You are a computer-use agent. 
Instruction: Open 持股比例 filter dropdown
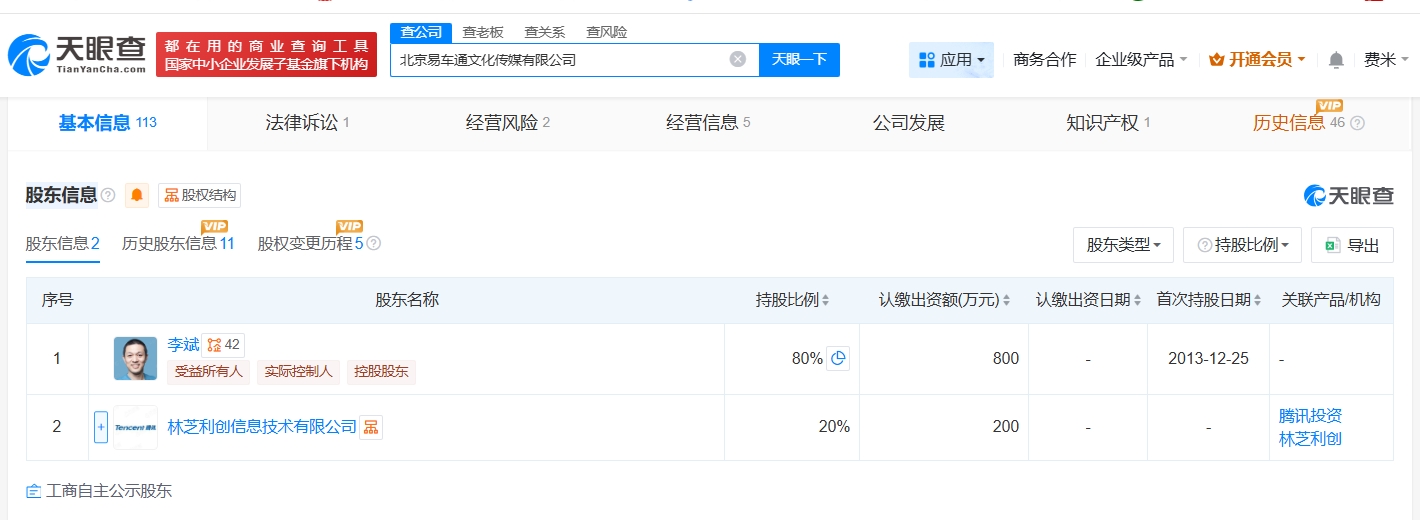tap(1243, 245)
